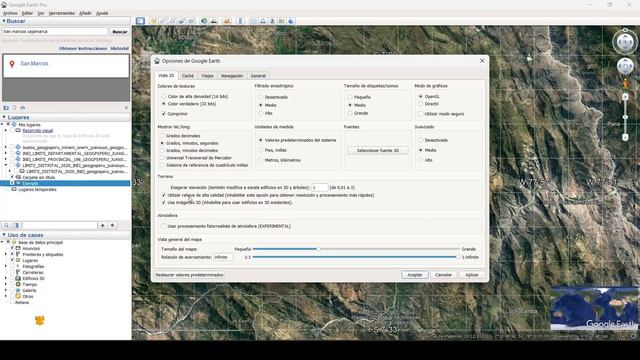The height and width of the screenshot is (360, 640).
Task: Expand the Recorrido visual tree item
Action: pos(6,131)
